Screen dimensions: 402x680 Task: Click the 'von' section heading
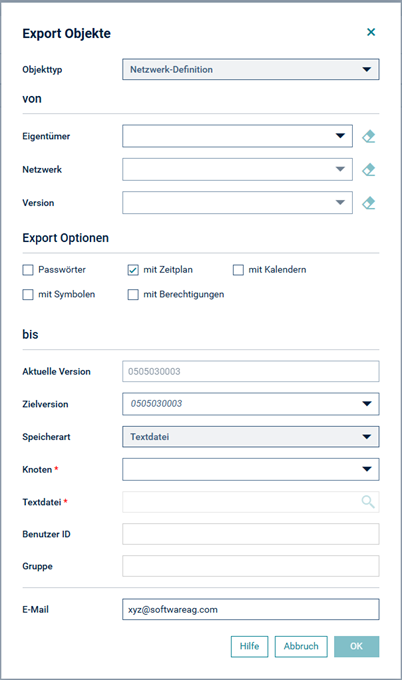coord(32,99)
